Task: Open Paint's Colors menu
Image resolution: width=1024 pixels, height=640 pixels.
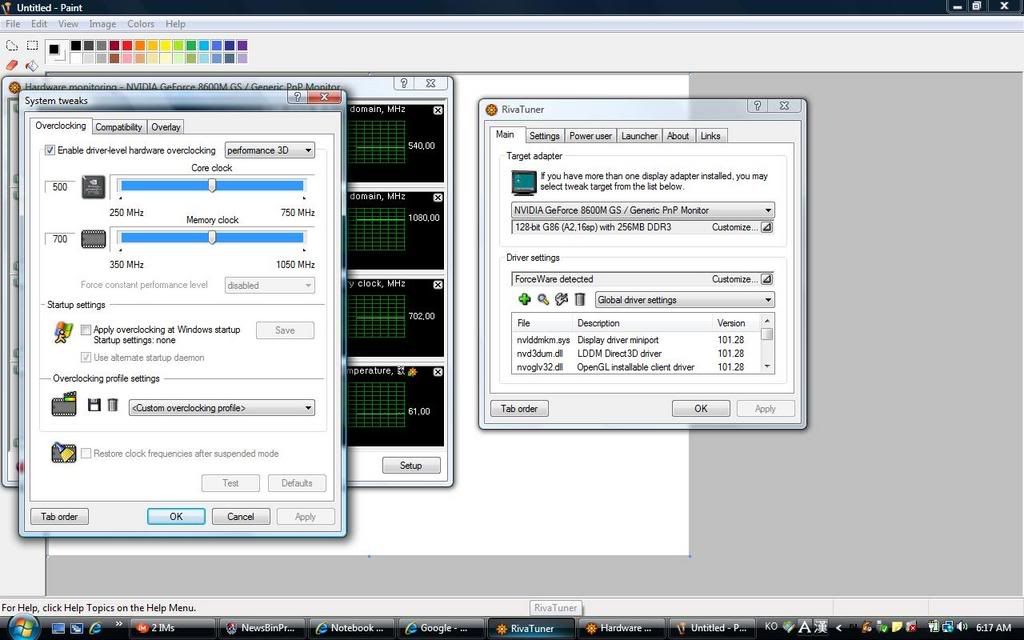Action: (x=140, y=24)
